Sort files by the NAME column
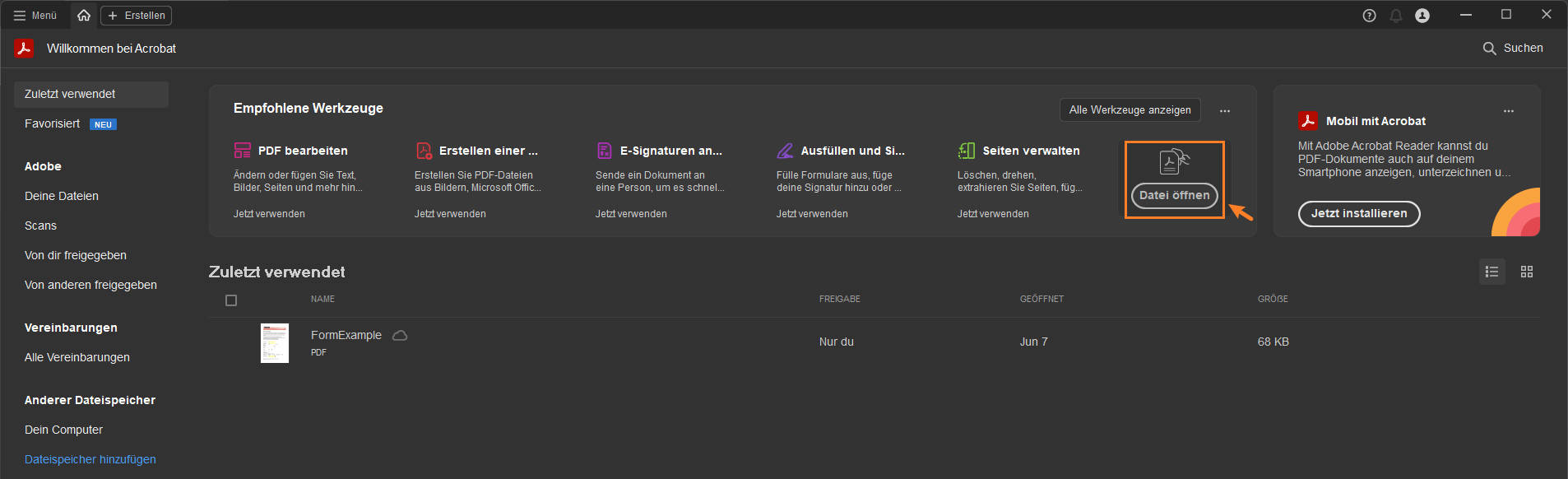Screen dimensions: 1568x479 (x=322, y=299)
